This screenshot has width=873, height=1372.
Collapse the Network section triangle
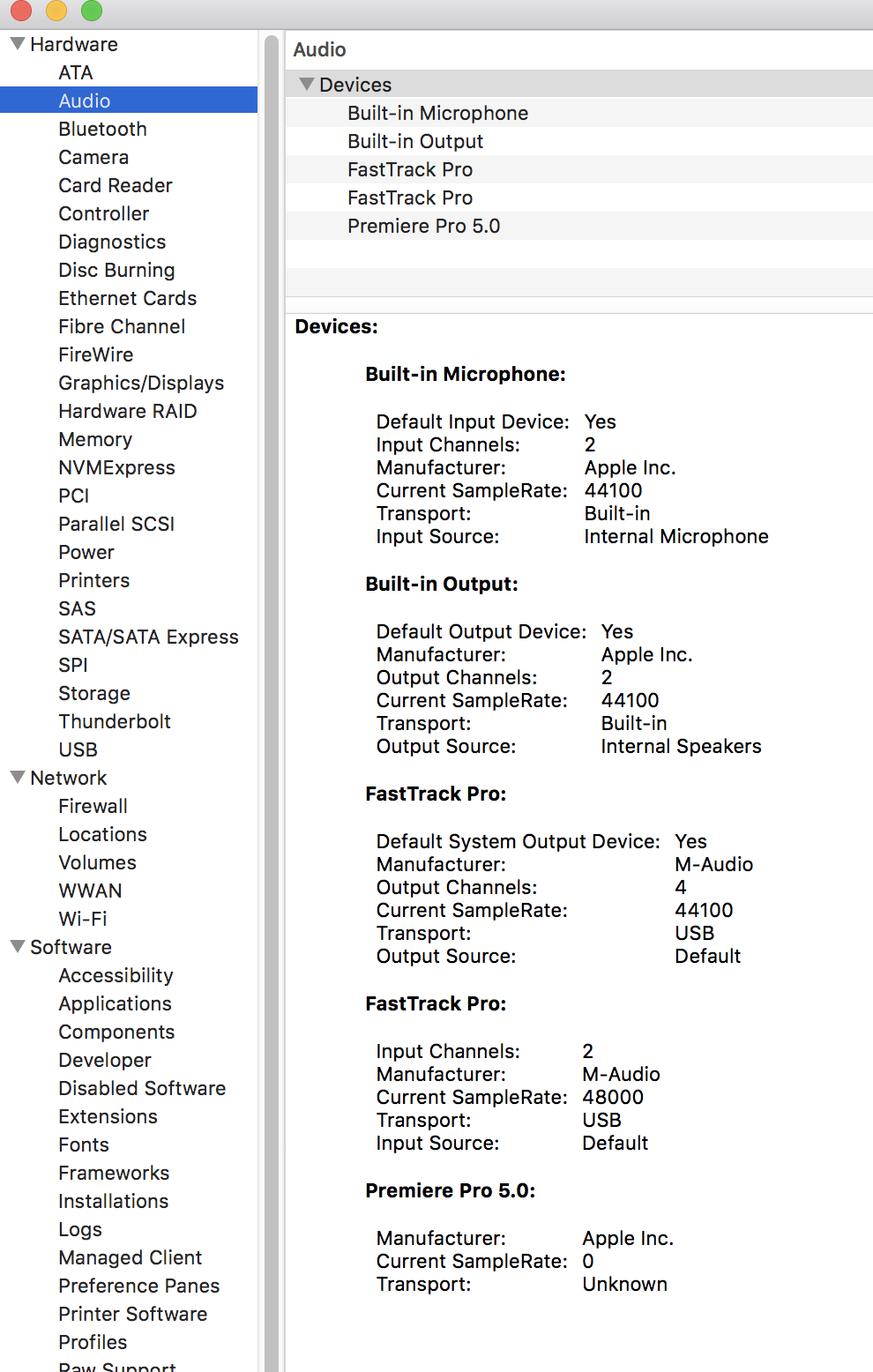coord(17,777)
